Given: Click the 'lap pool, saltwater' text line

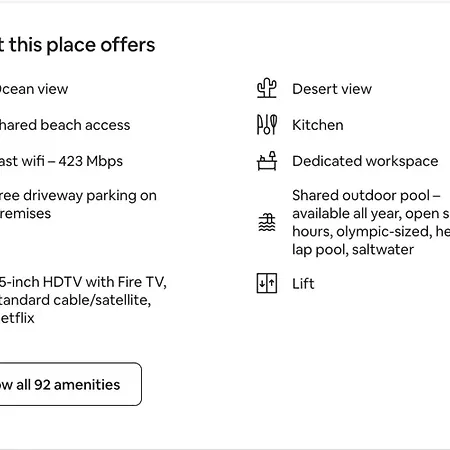Looking at the screenshot, I should click(x=353, y=250).
